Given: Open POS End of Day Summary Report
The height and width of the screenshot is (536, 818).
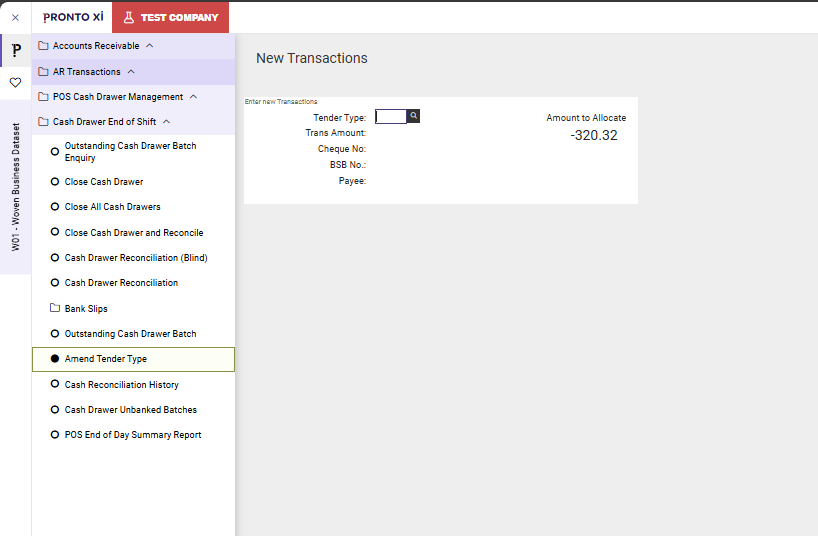Looking at the screenshot, I should click(132, 435).
